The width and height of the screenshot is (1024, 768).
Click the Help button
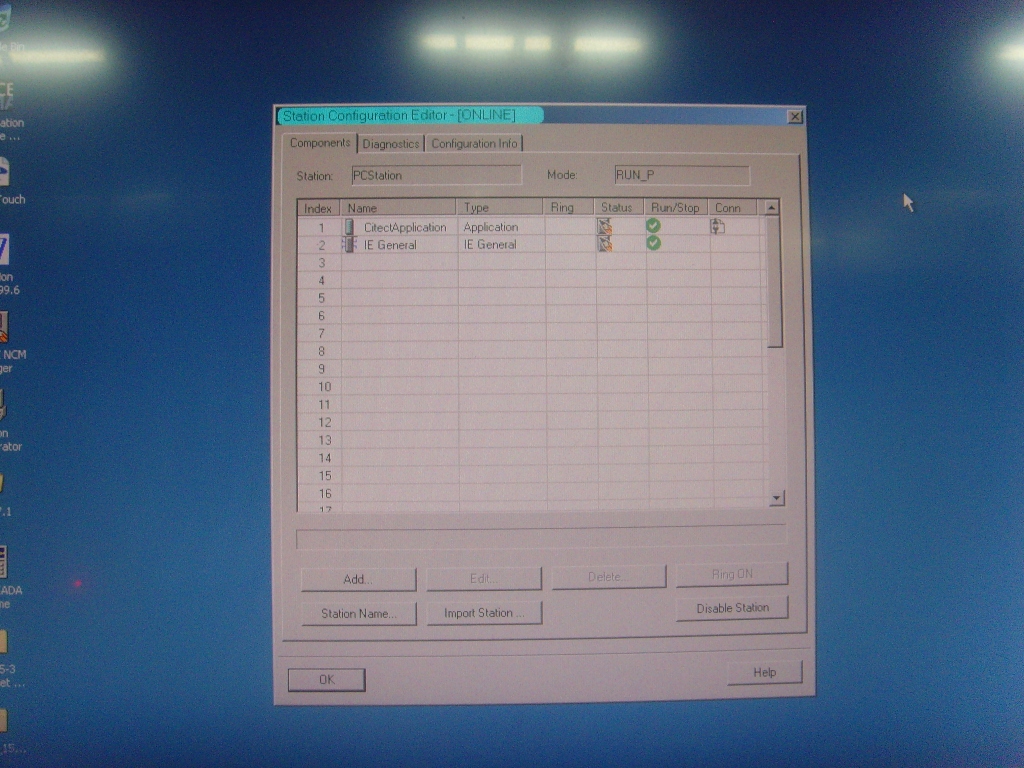coord(764,673)
